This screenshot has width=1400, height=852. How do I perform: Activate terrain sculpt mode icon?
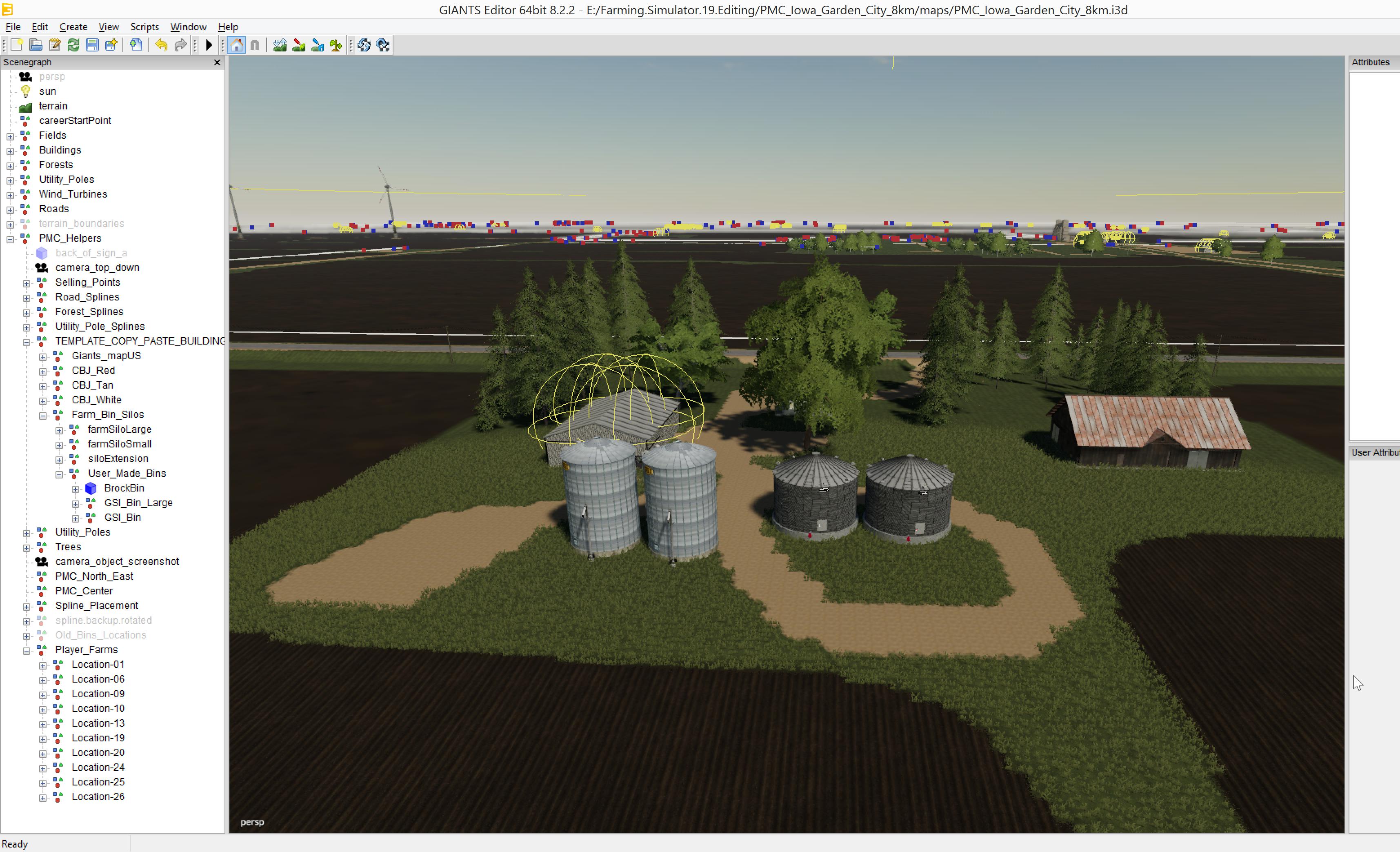click(280, 45)
